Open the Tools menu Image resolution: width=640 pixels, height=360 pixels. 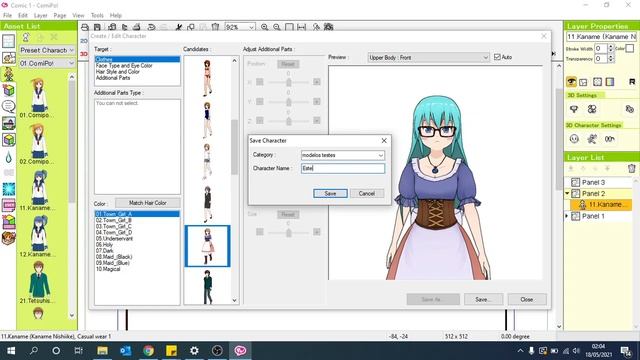click(x=97, y=16)
